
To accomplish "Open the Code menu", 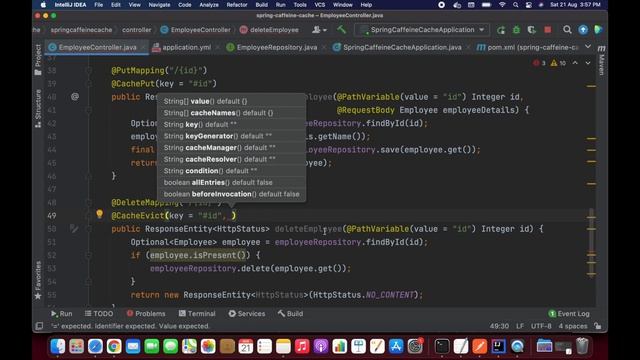I will tap(184, 5).
